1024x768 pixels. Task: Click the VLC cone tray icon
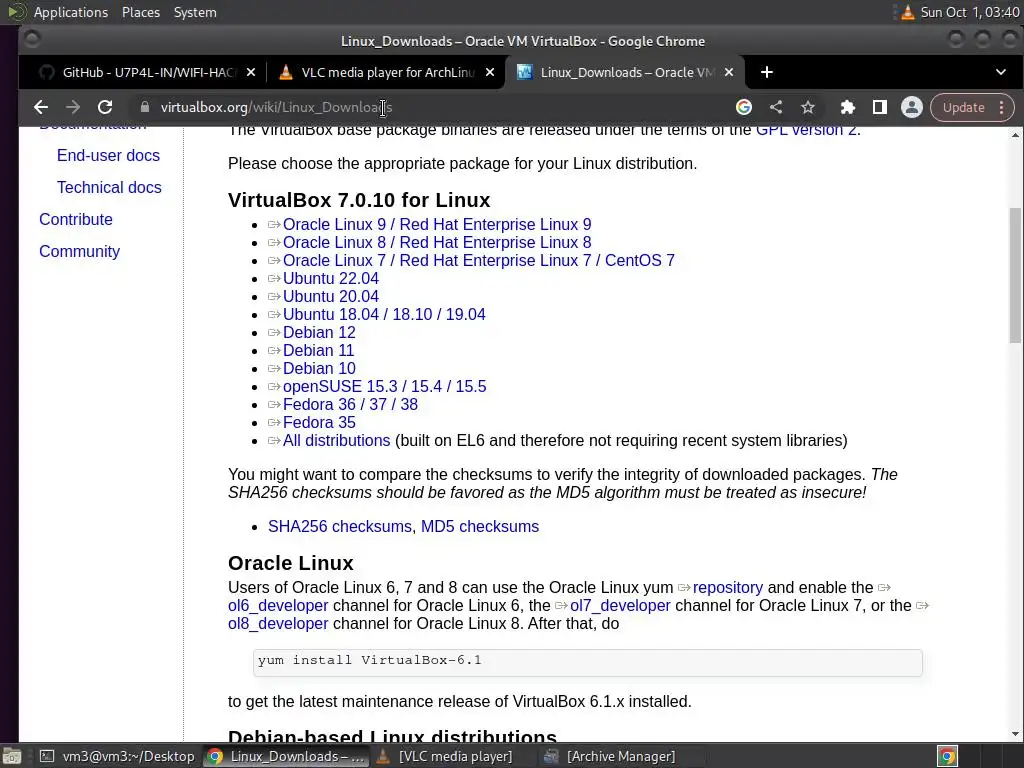click(907, 12)
